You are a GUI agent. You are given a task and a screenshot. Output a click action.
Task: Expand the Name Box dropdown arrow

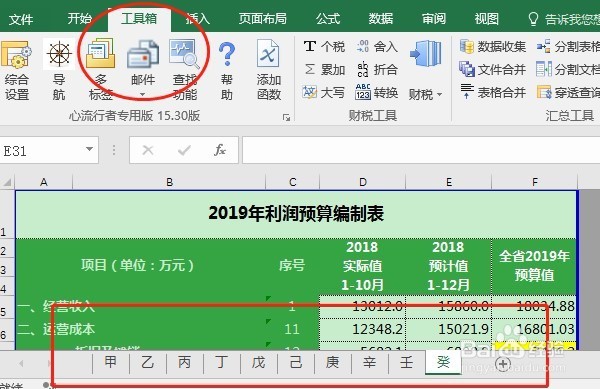[90, 149]
